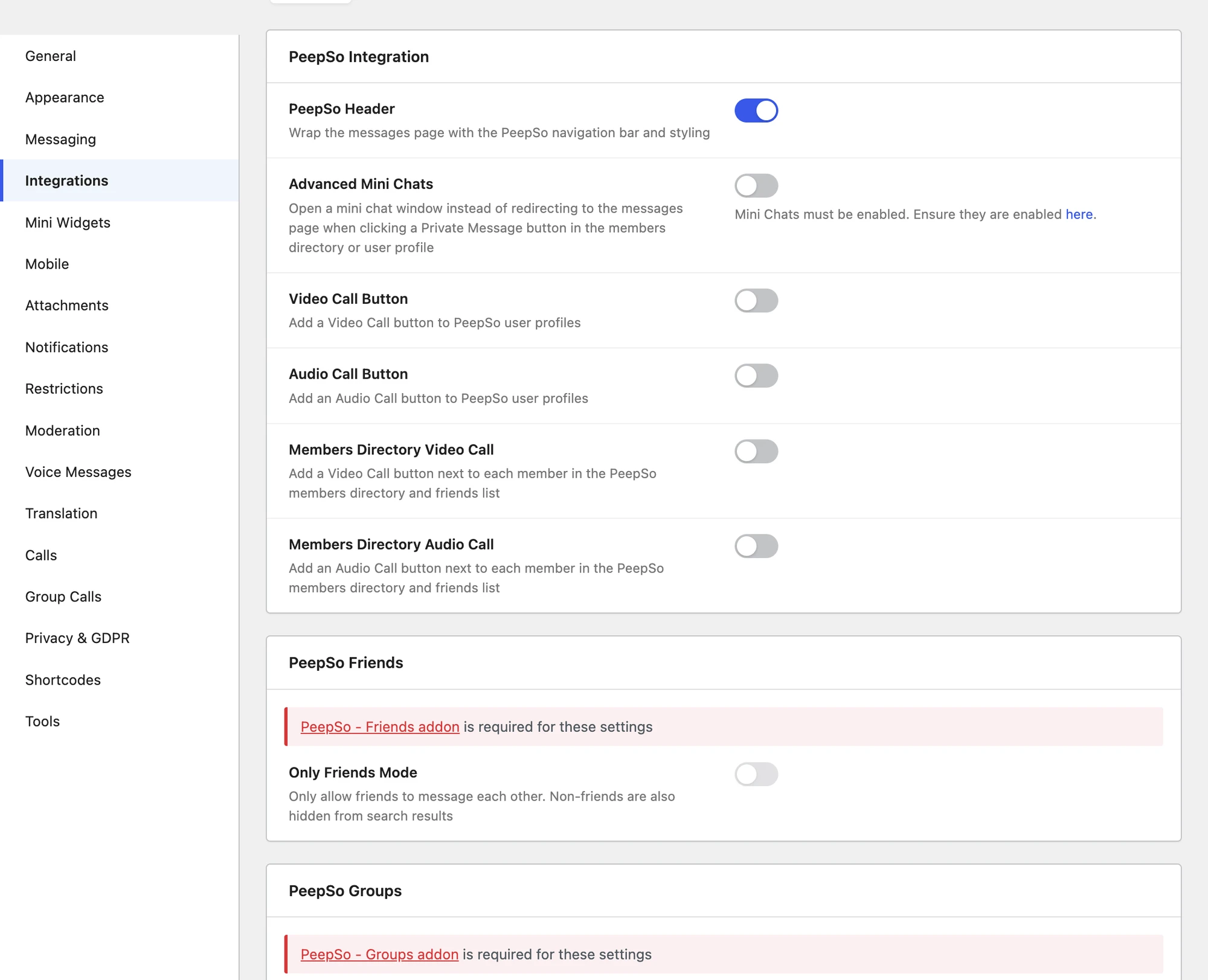This screenshot has width=1208, height=980.
Task: Turn on the Video Call Button switch
Action: 756,301
